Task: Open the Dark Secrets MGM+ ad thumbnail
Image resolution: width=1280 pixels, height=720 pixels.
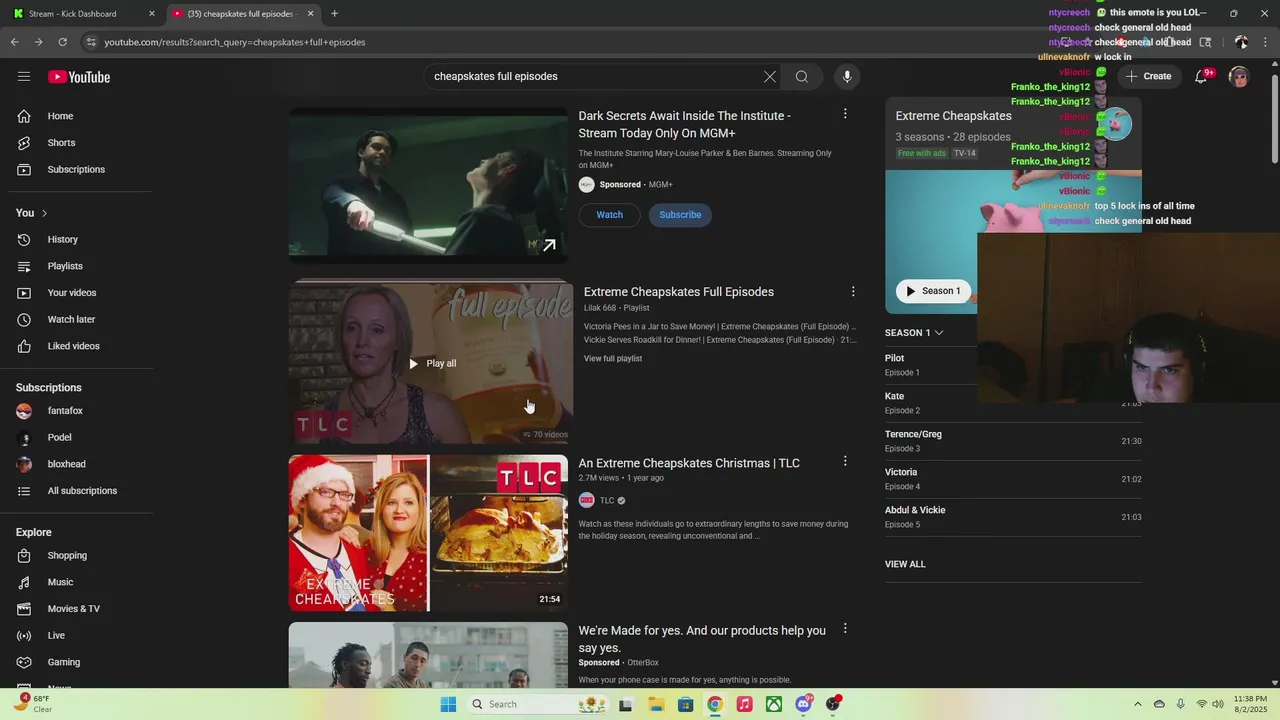Action: (428, 186)
